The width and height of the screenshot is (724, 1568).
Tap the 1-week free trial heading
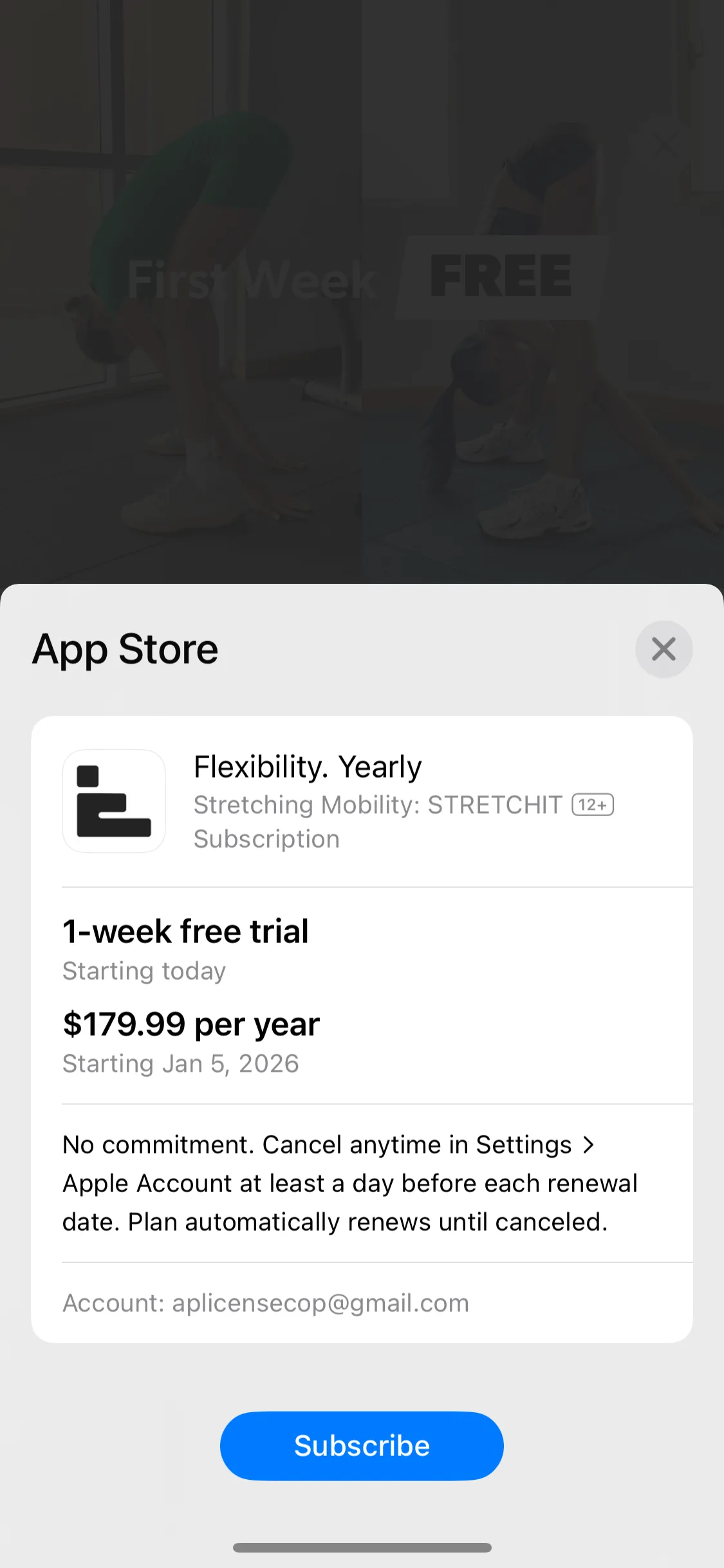click(x=185, y=931)
